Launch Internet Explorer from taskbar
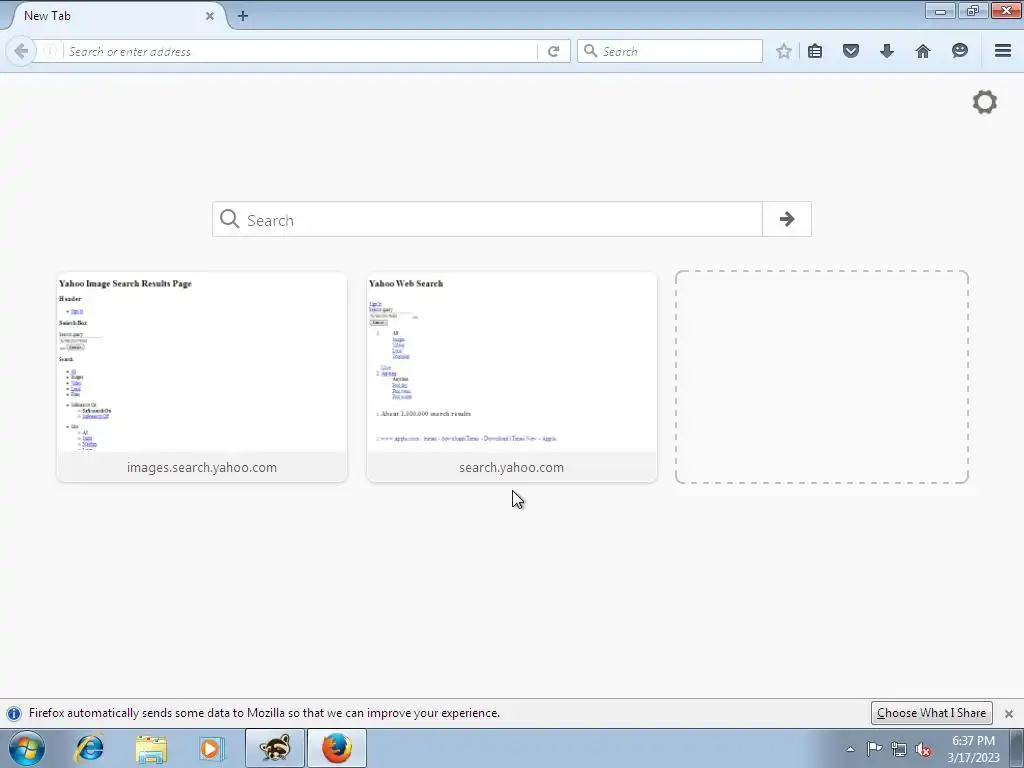Screen dimensions: 1024x768 click(x=89, y=748)
